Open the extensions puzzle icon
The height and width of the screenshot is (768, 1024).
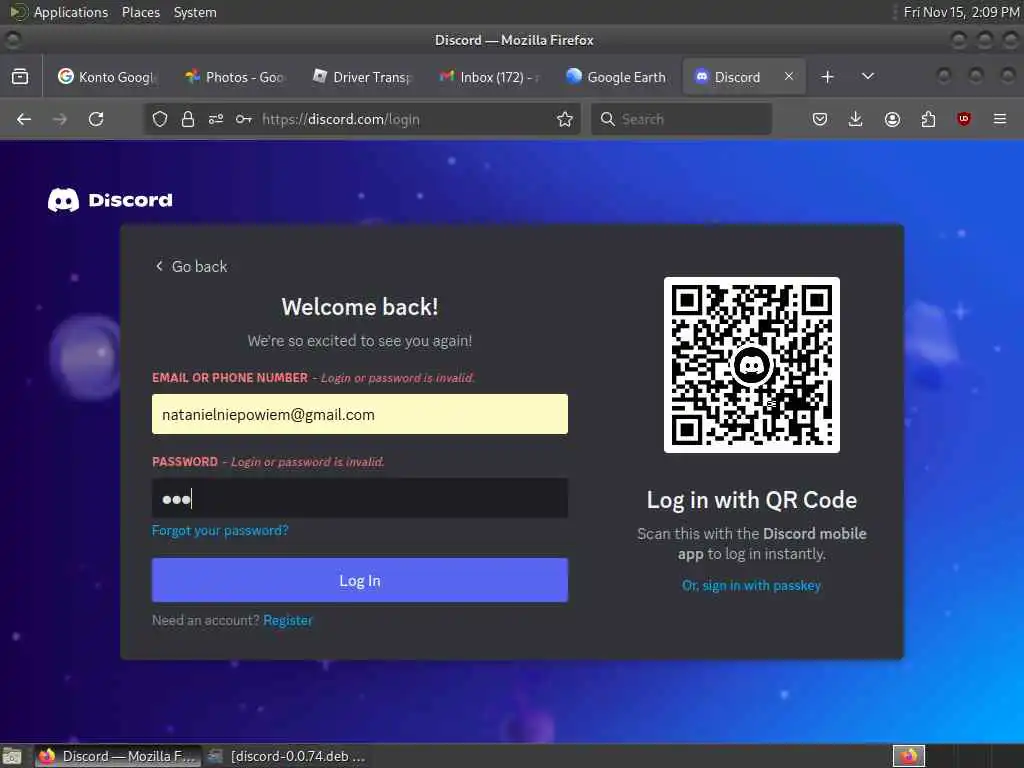click(928, 119)
